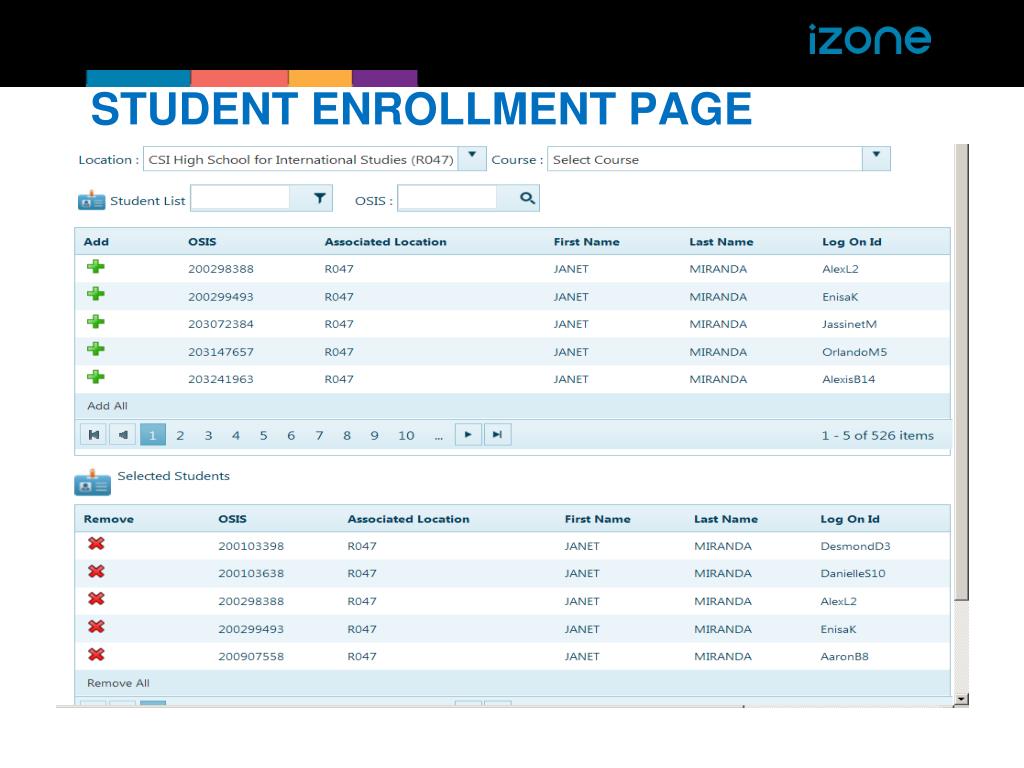Add student with OSIS 203072384
The height and width of the screenshot is (768, 1024).
tap(96, 321)
